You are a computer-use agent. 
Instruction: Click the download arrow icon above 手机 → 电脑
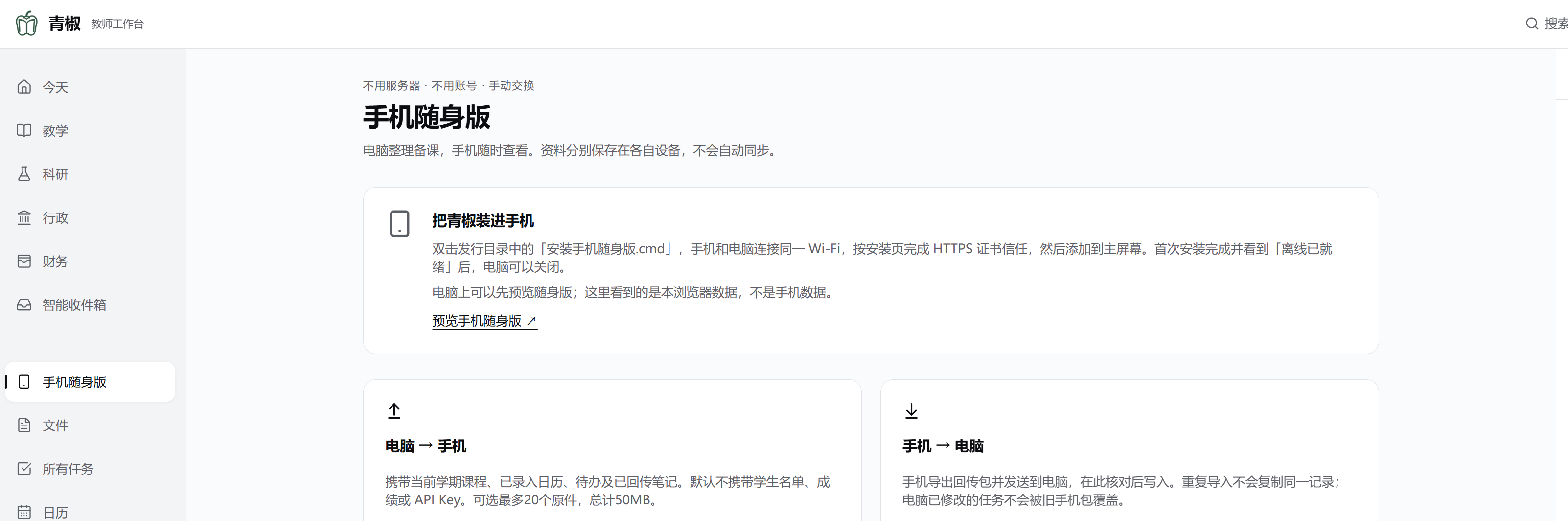point(911,411)
